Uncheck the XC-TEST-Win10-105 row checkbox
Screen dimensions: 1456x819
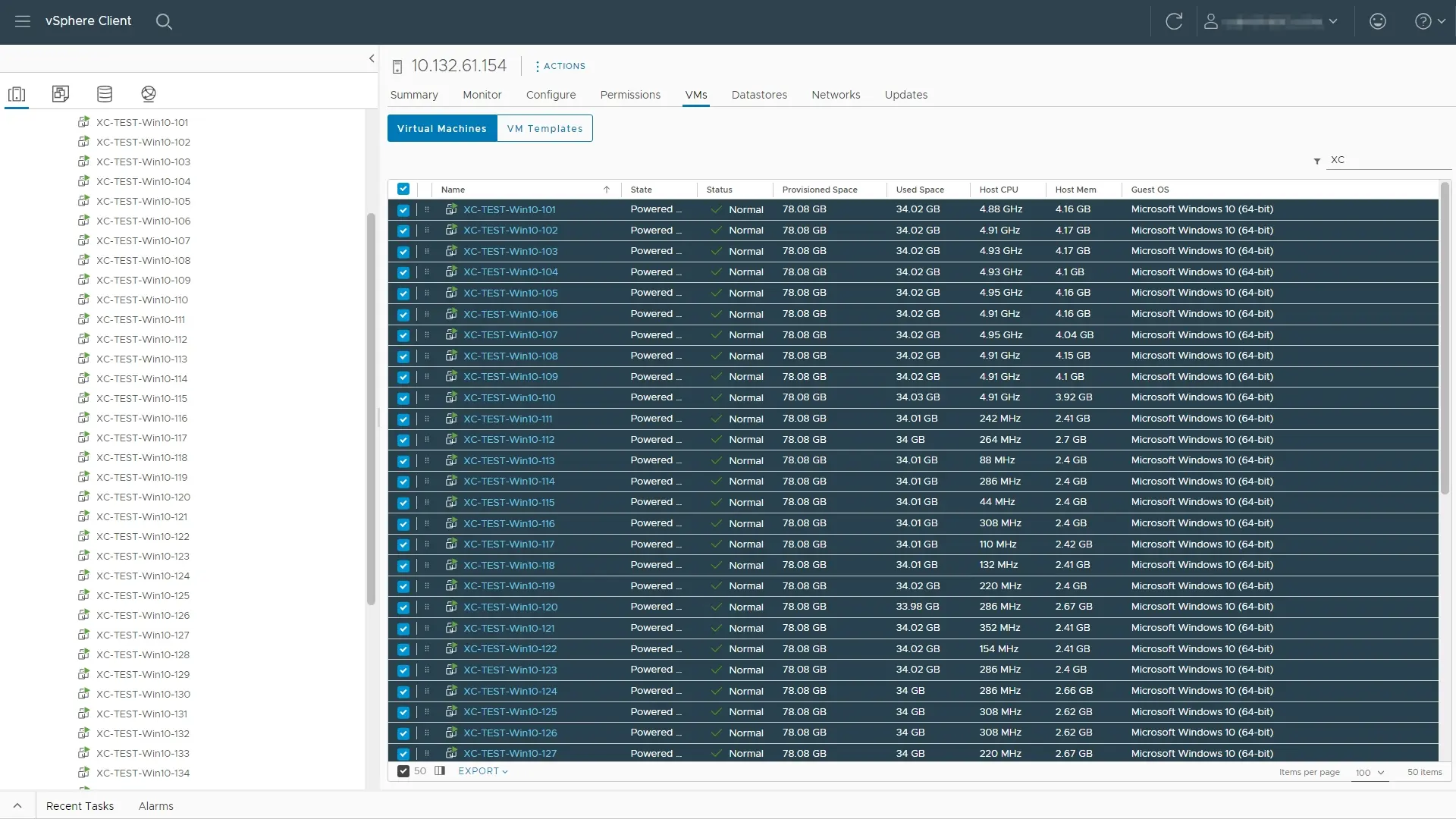tap(403, 293)
